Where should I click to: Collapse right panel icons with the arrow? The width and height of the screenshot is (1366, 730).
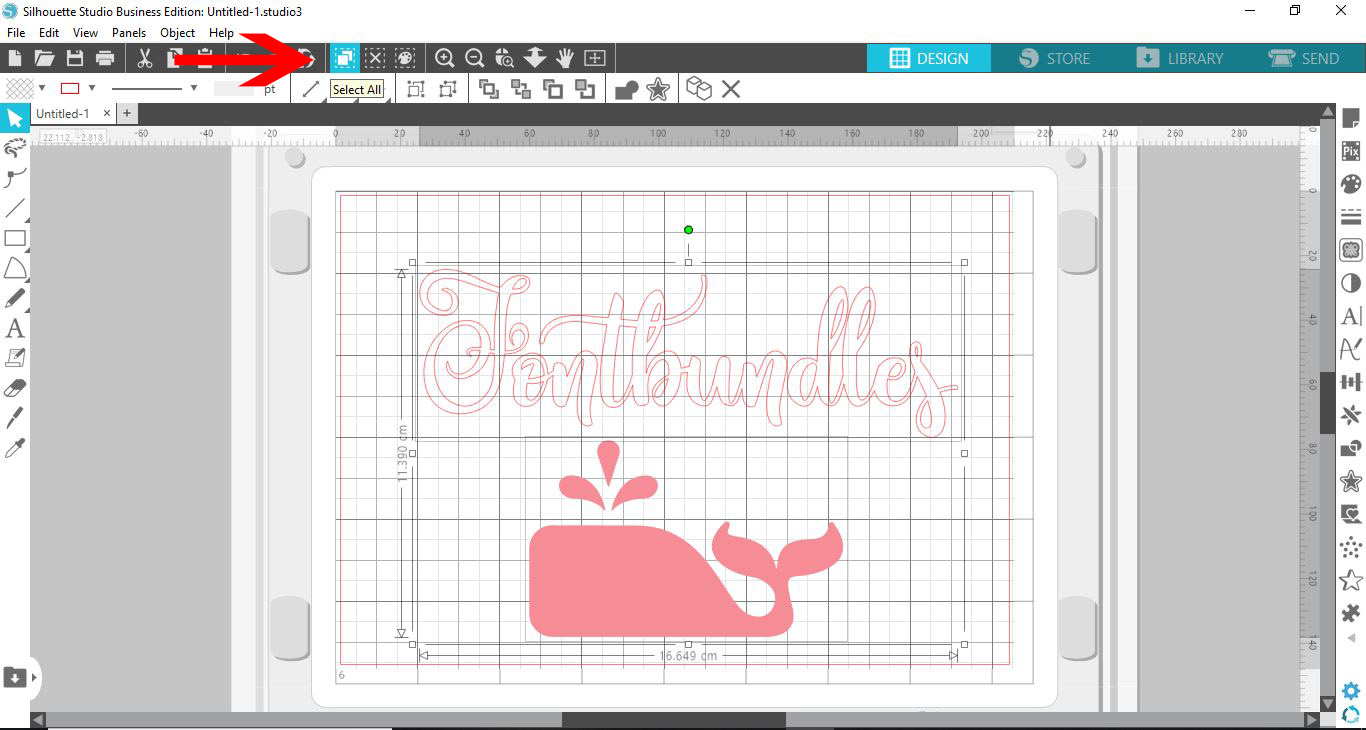[1352, 638]
